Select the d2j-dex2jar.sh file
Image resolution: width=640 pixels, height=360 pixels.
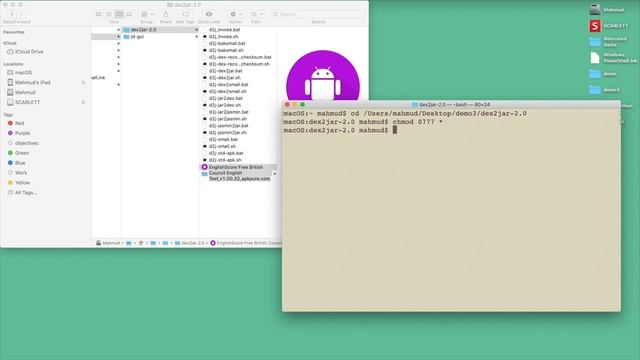pyautogui.click(x=224, y=78)
